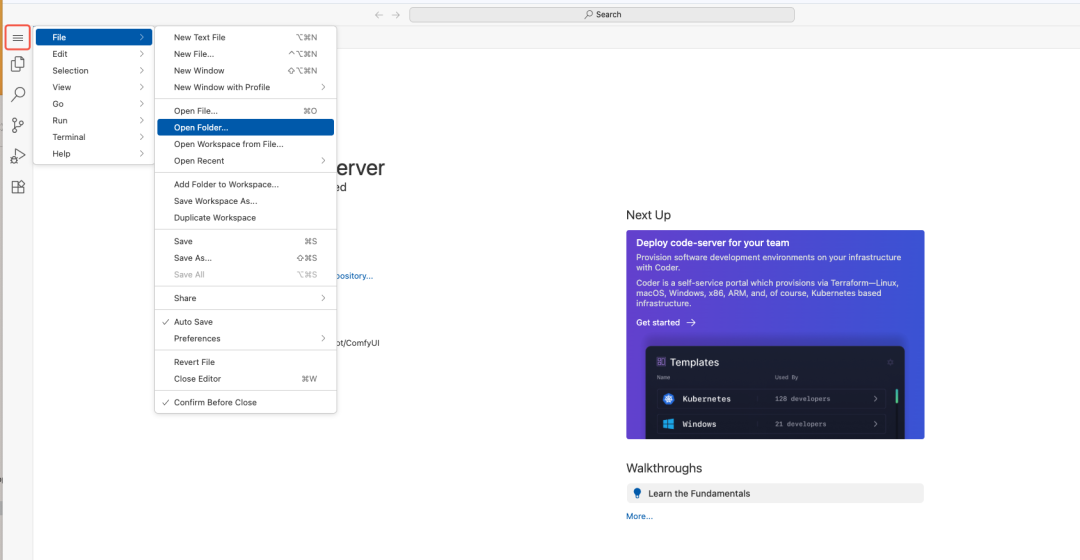Expand the Run submenu
This screenshot has width=1080, height=560.
coord(94,120)
